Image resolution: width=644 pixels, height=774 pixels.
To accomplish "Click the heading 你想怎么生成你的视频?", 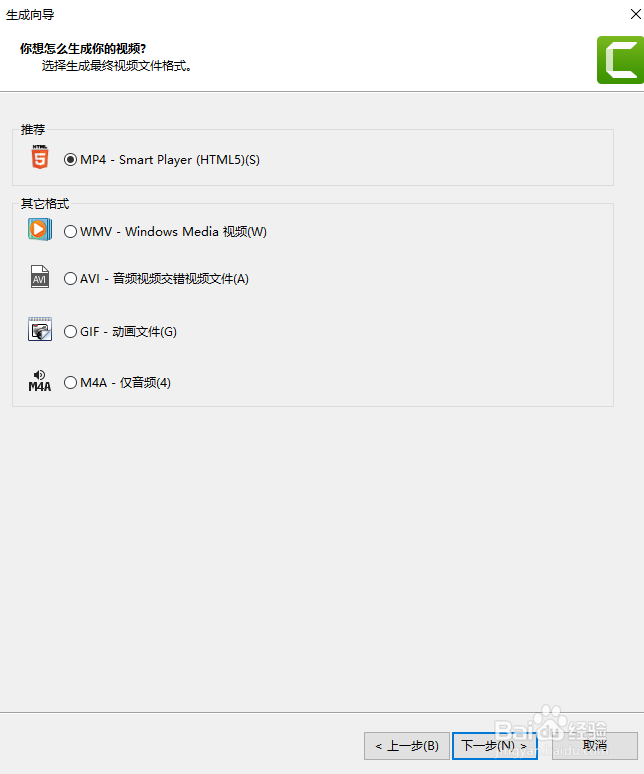I will (83, 48).
